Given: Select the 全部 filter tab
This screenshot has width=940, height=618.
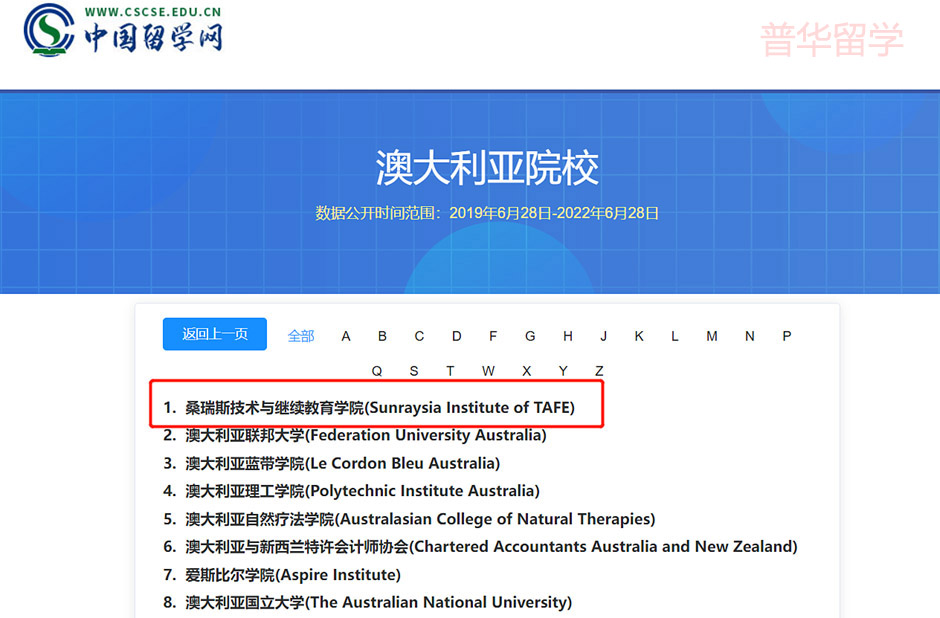Looking at the screenshot, I should 301,336.
